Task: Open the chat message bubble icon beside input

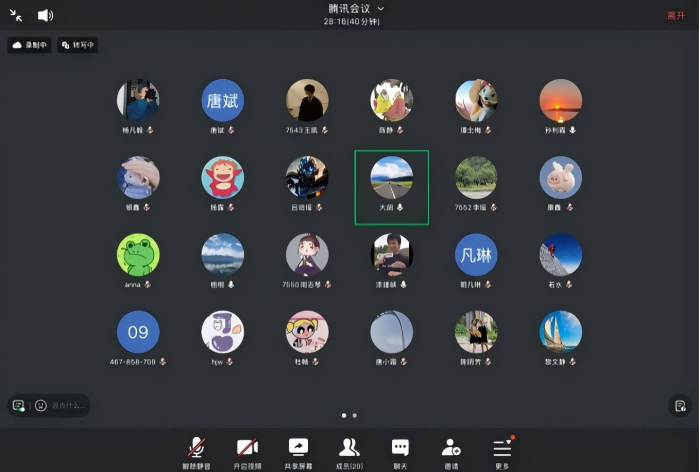Action: (x=18, y=405)
